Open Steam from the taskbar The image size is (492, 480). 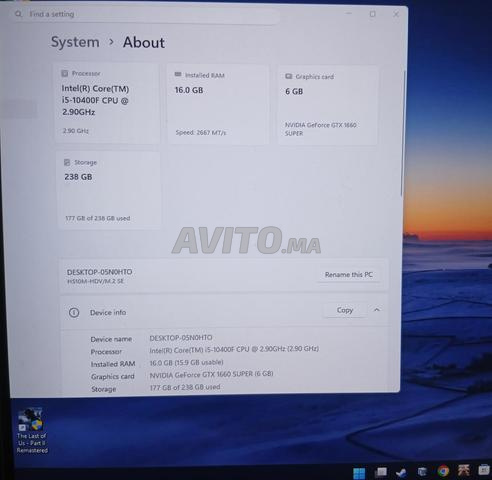pos(402,472)
